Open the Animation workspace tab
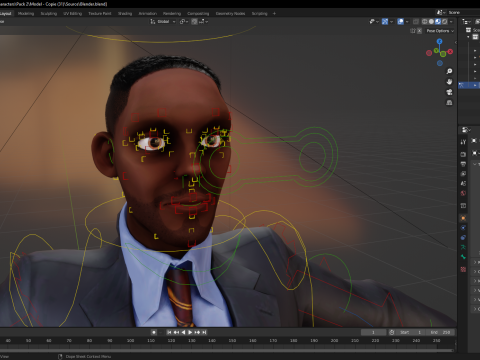The width and height of the screenshot is (480, 360). [148, 13]
